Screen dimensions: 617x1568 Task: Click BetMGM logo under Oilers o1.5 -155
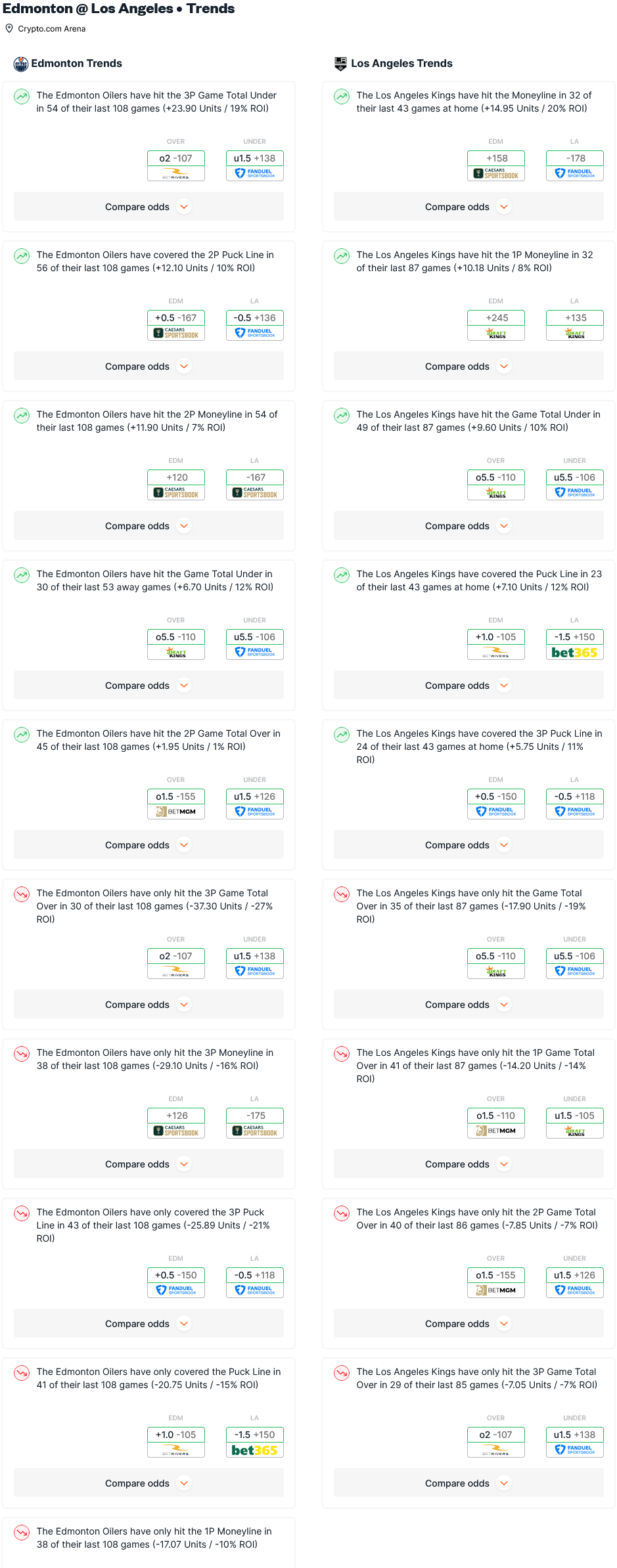pyautogui.click(x=176, y=812)
